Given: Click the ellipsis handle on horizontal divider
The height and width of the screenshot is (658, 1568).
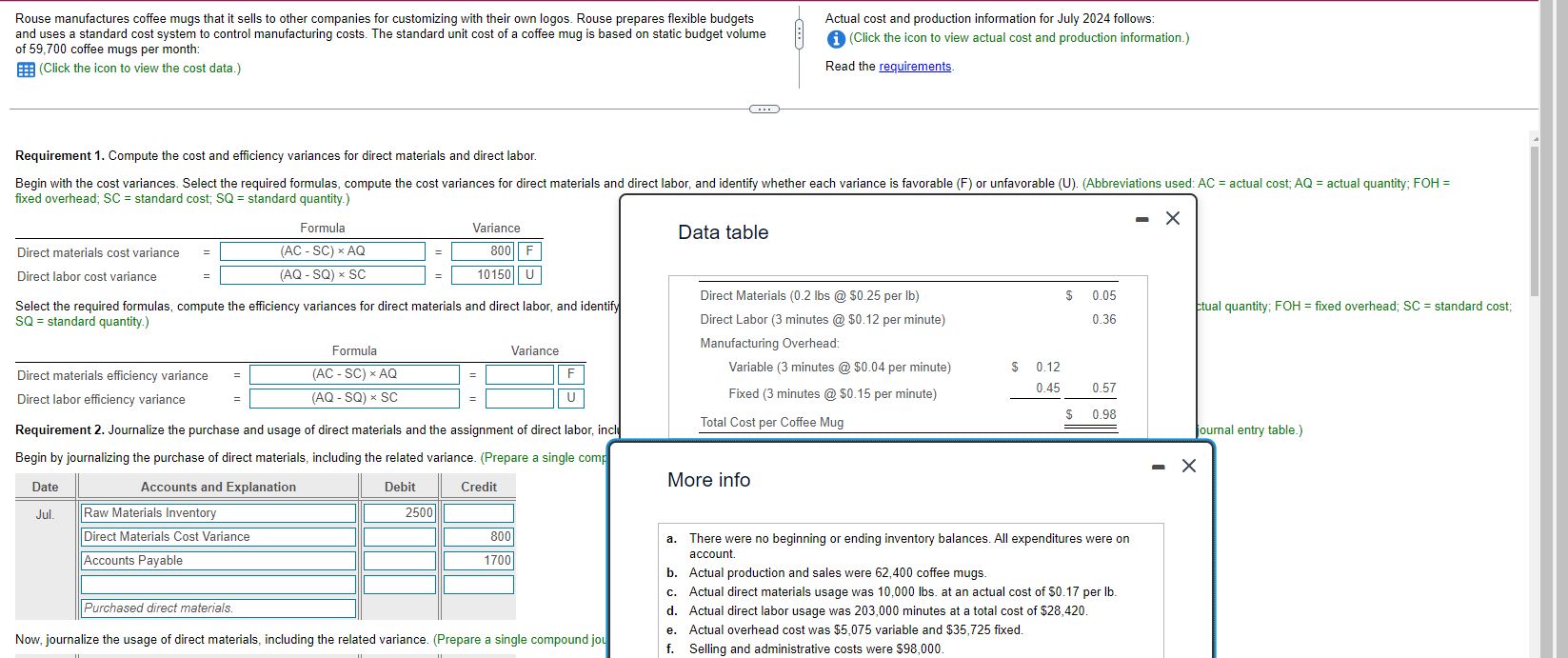Looking at the screenshot, I should [764, 109].
